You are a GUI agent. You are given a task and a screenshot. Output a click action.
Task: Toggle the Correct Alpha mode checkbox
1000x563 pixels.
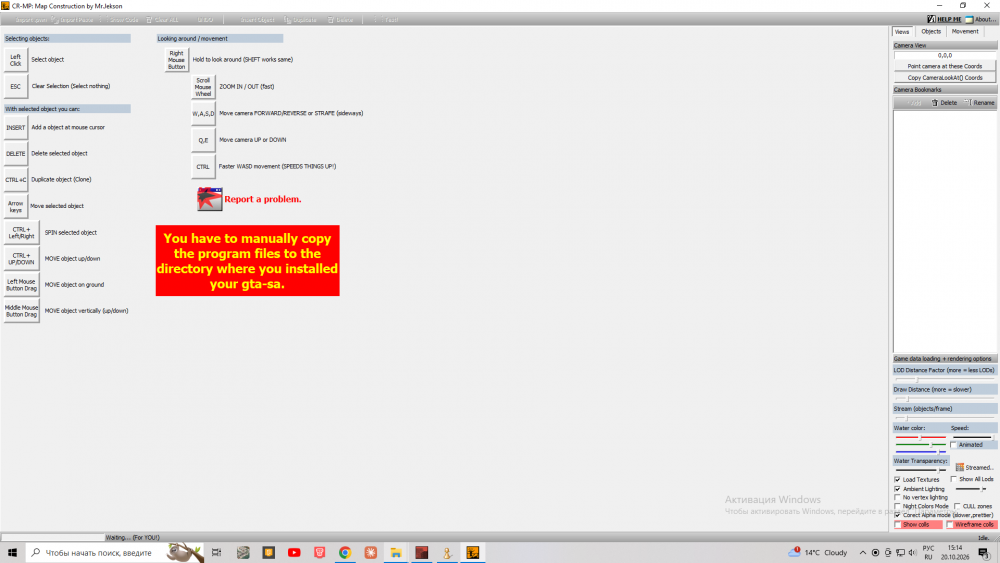(x=897, y=515)
